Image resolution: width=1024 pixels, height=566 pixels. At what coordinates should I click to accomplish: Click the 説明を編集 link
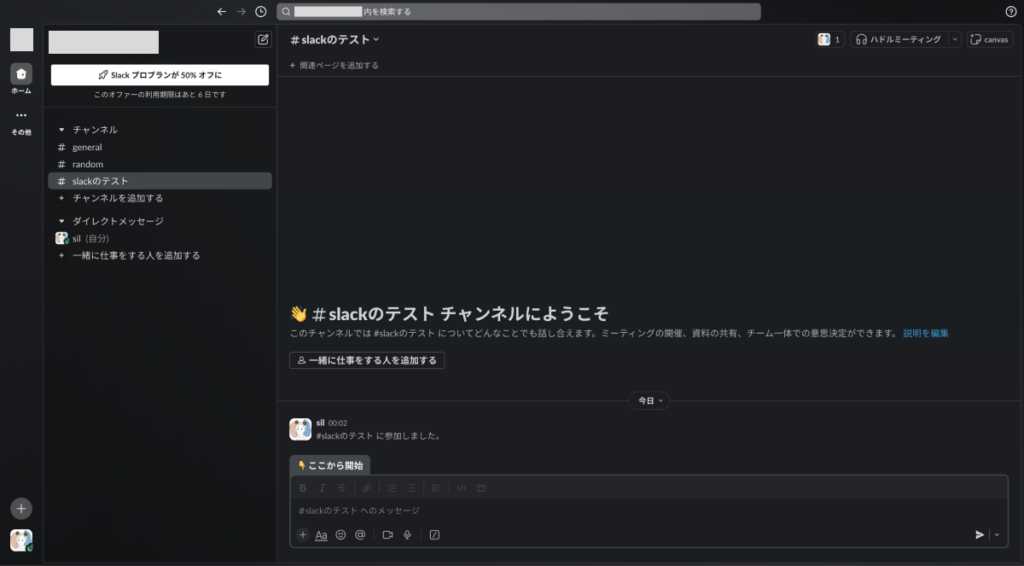925,333
